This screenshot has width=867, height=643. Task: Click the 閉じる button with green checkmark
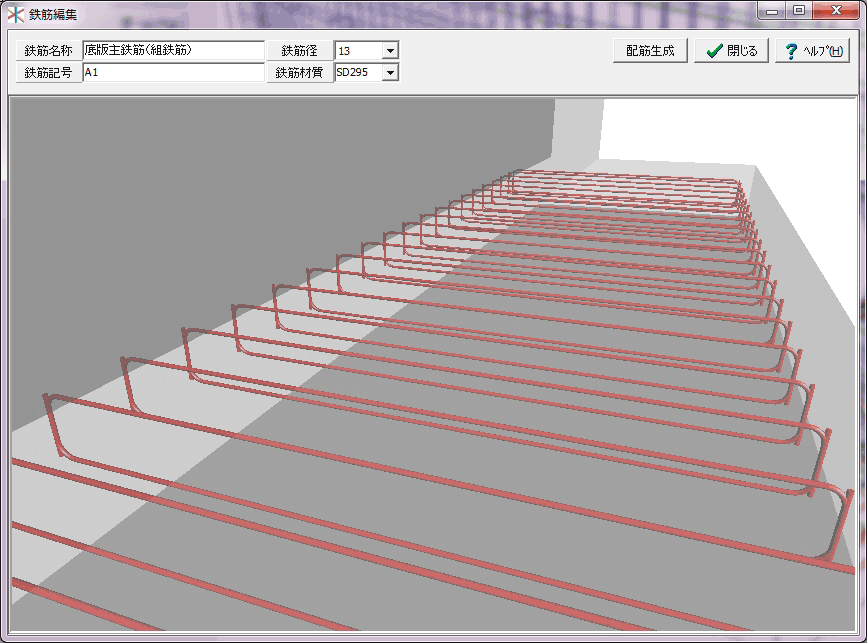[x=732, y=51]
